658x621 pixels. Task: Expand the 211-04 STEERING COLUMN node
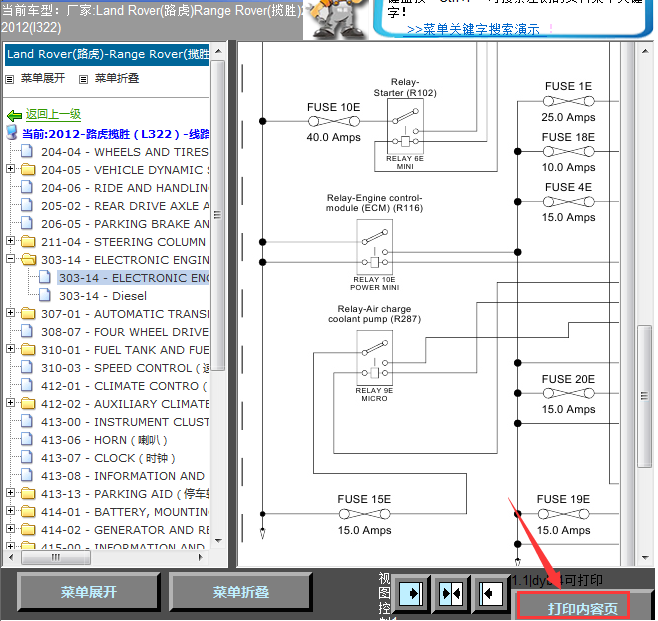(x=10, y=241)
